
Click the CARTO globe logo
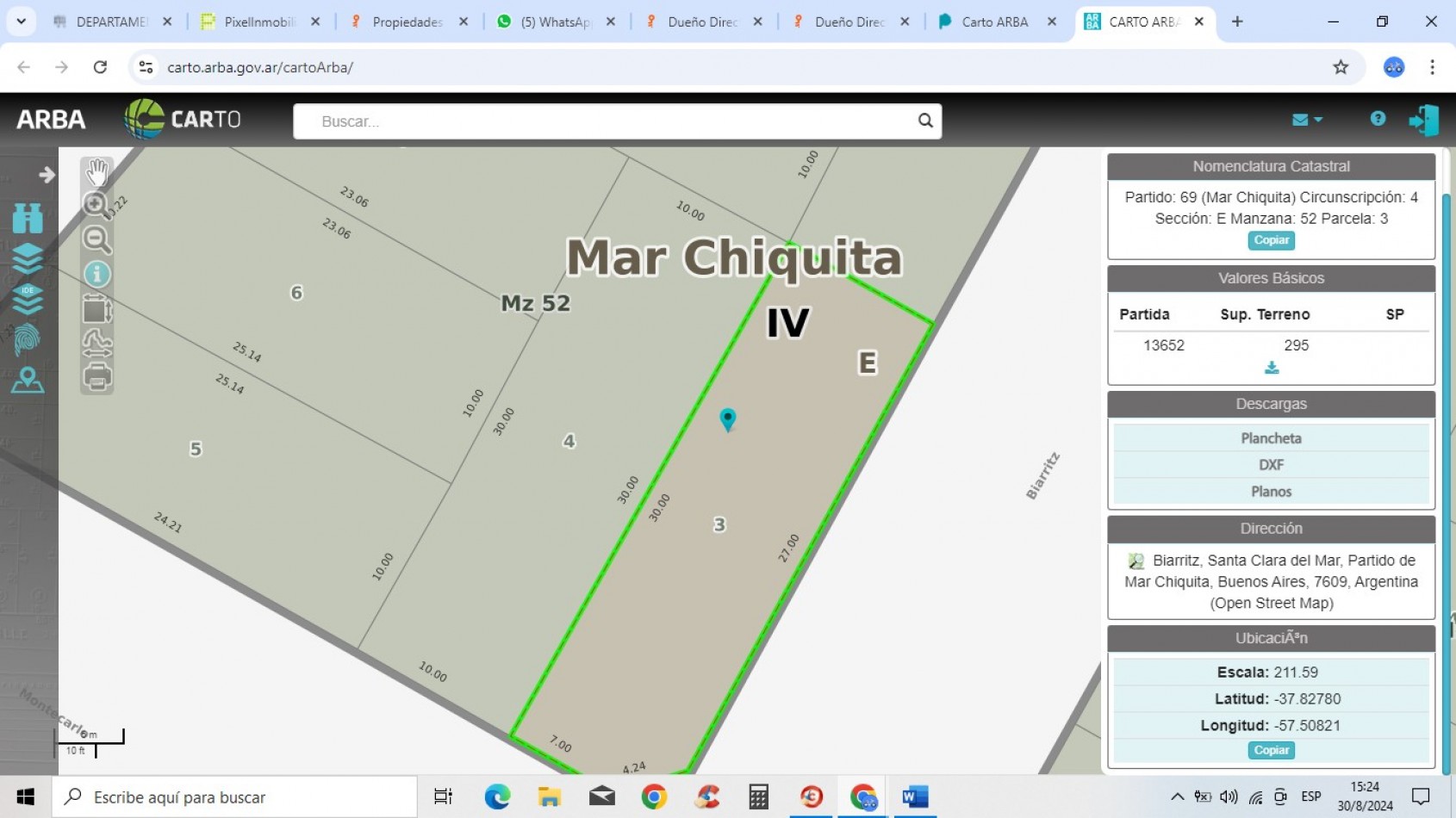183,119
